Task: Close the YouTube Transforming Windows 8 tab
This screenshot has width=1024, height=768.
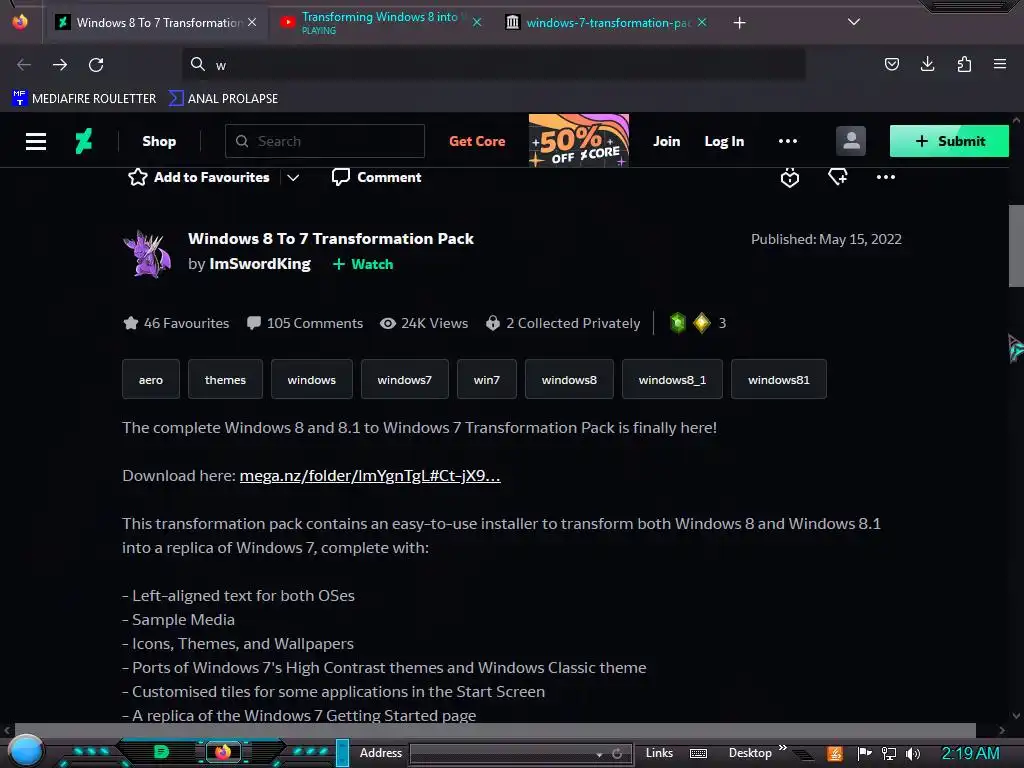Action: (477, 22)
